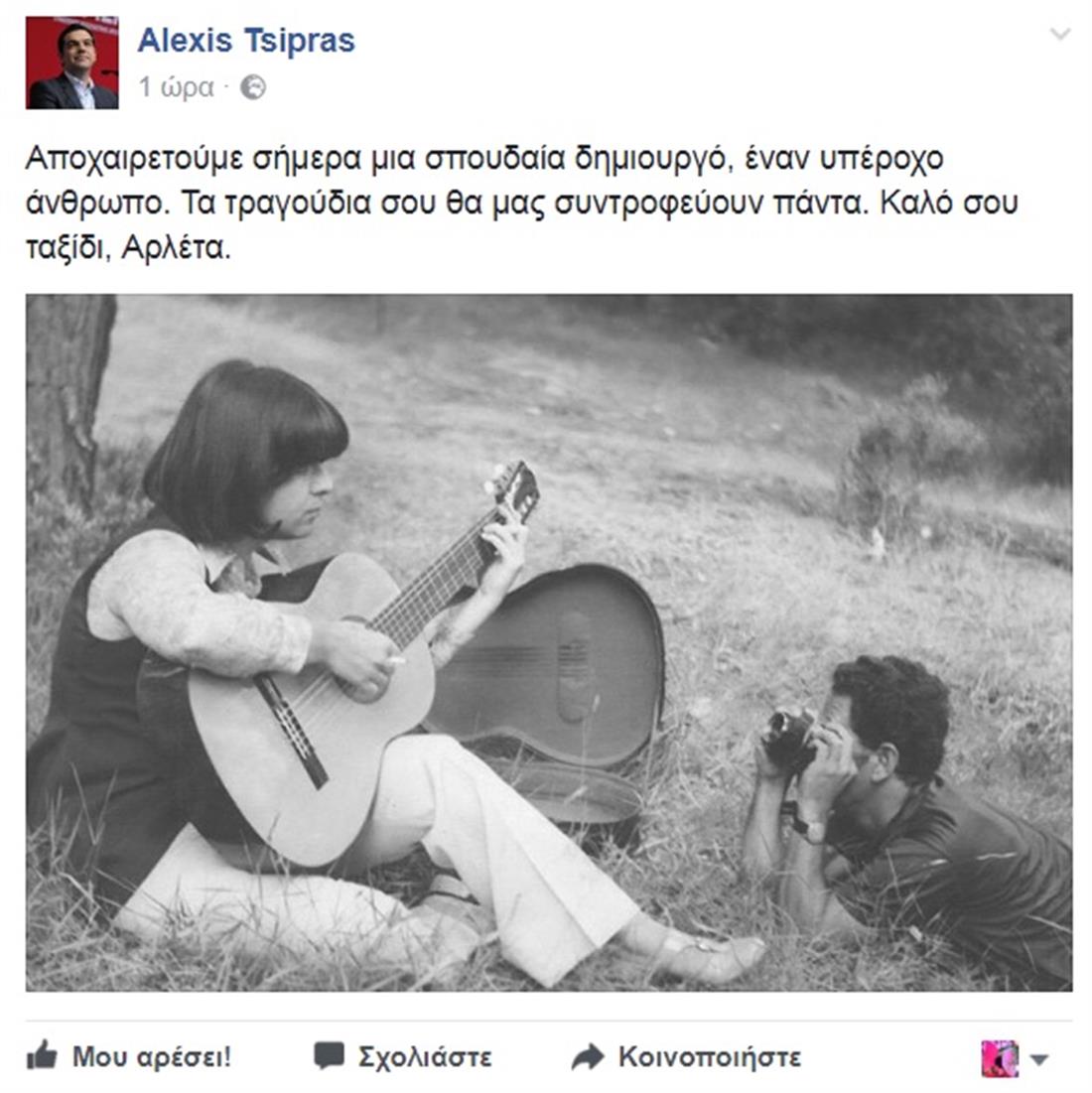This screenshot has width=1092, height=1093.
Task: Click the thumbs-up like icon
Action: point(42,1055)
